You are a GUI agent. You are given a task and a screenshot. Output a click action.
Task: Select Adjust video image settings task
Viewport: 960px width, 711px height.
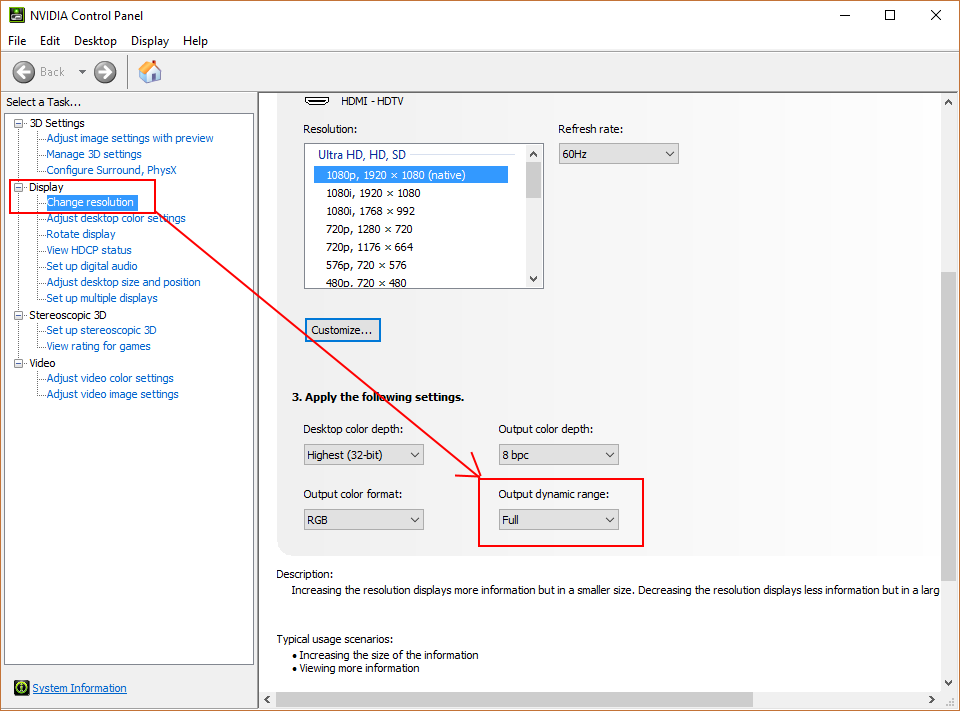point(112,394)
